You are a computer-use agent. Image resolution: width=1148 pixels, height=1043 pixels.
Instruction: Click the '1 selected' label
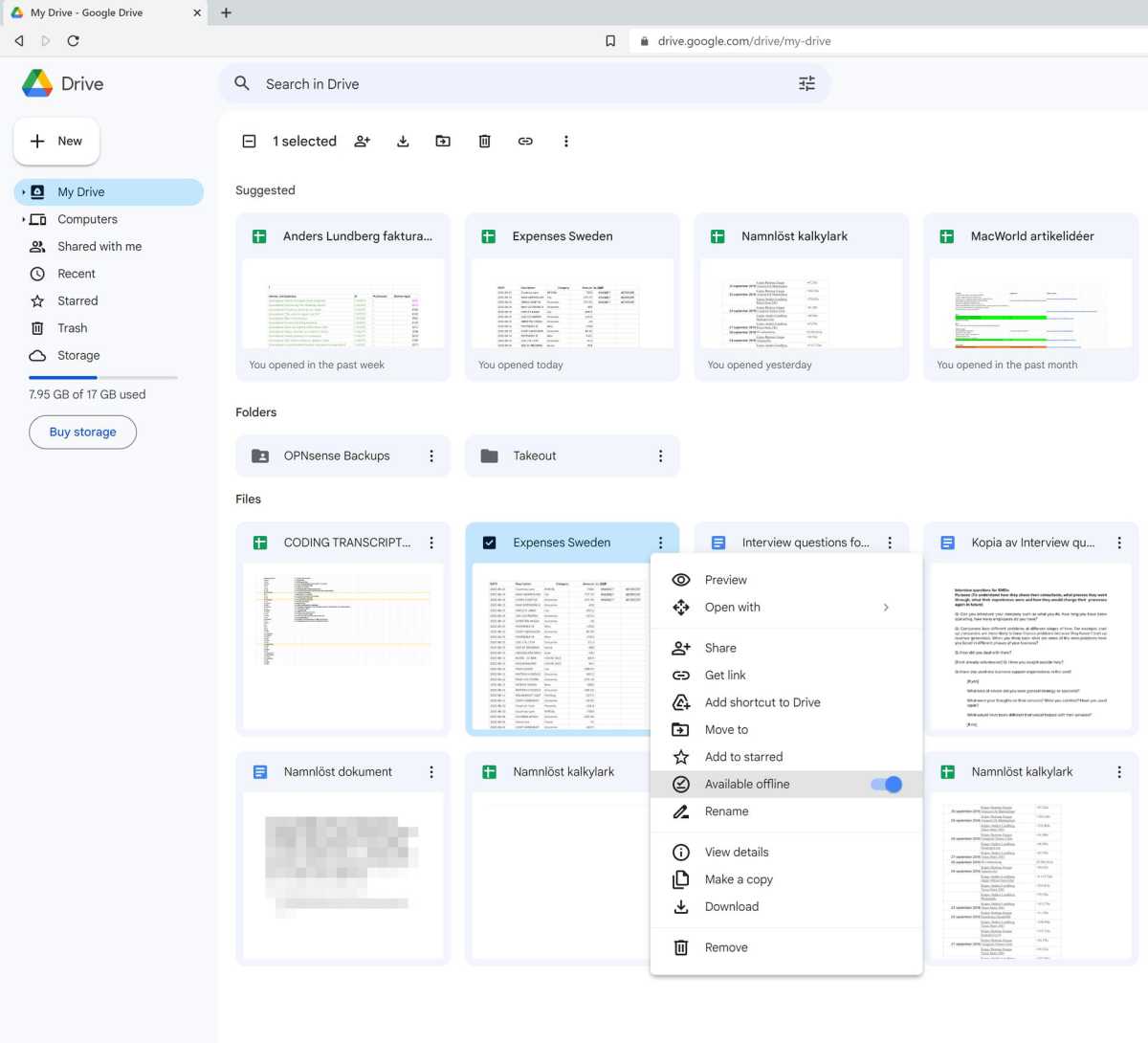pos(304,142)
